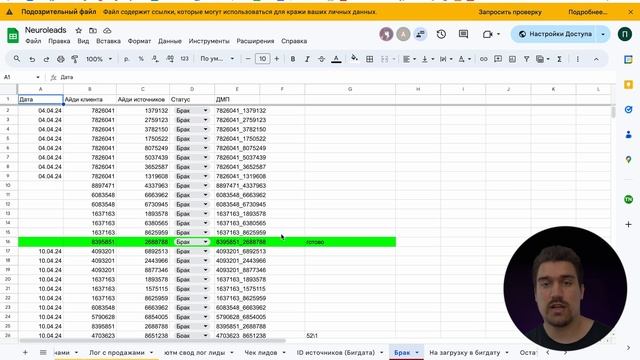Click the font size field showing 10

262,59
